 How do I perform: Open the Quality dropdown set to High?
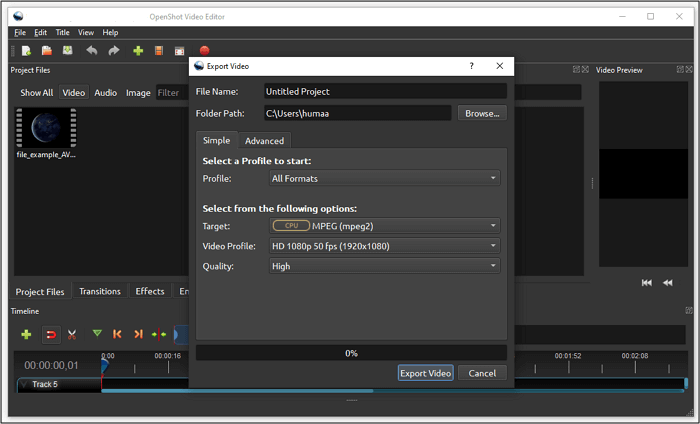(x=384, y=266)
